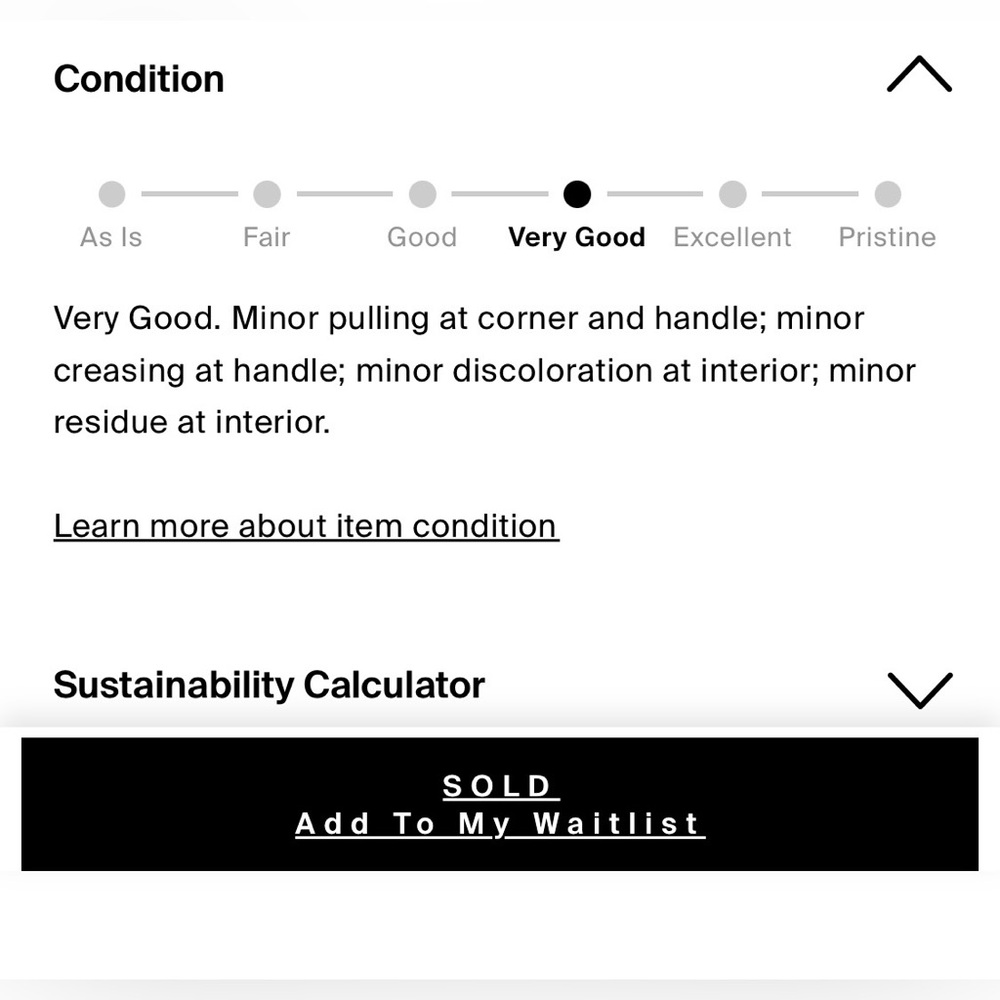Select the Fair condition dot
The image size is (1000, 1000).
click(x=267, y=194)
